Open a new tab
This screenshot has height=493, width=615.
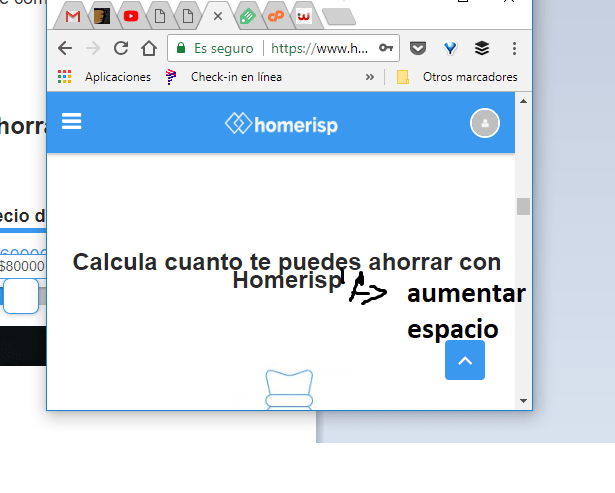(x=339, y=17)
